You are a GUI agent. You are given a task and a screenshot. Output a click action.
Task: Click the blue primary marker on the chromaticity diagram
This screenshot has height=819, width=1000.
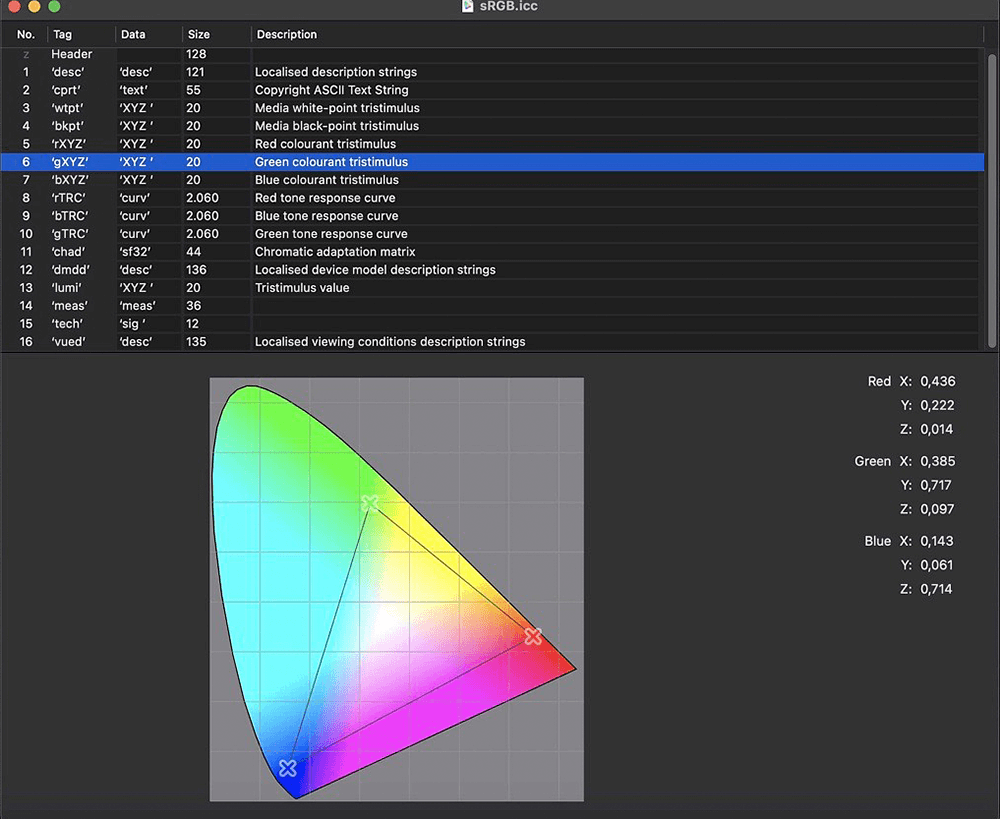coord(288,768)
